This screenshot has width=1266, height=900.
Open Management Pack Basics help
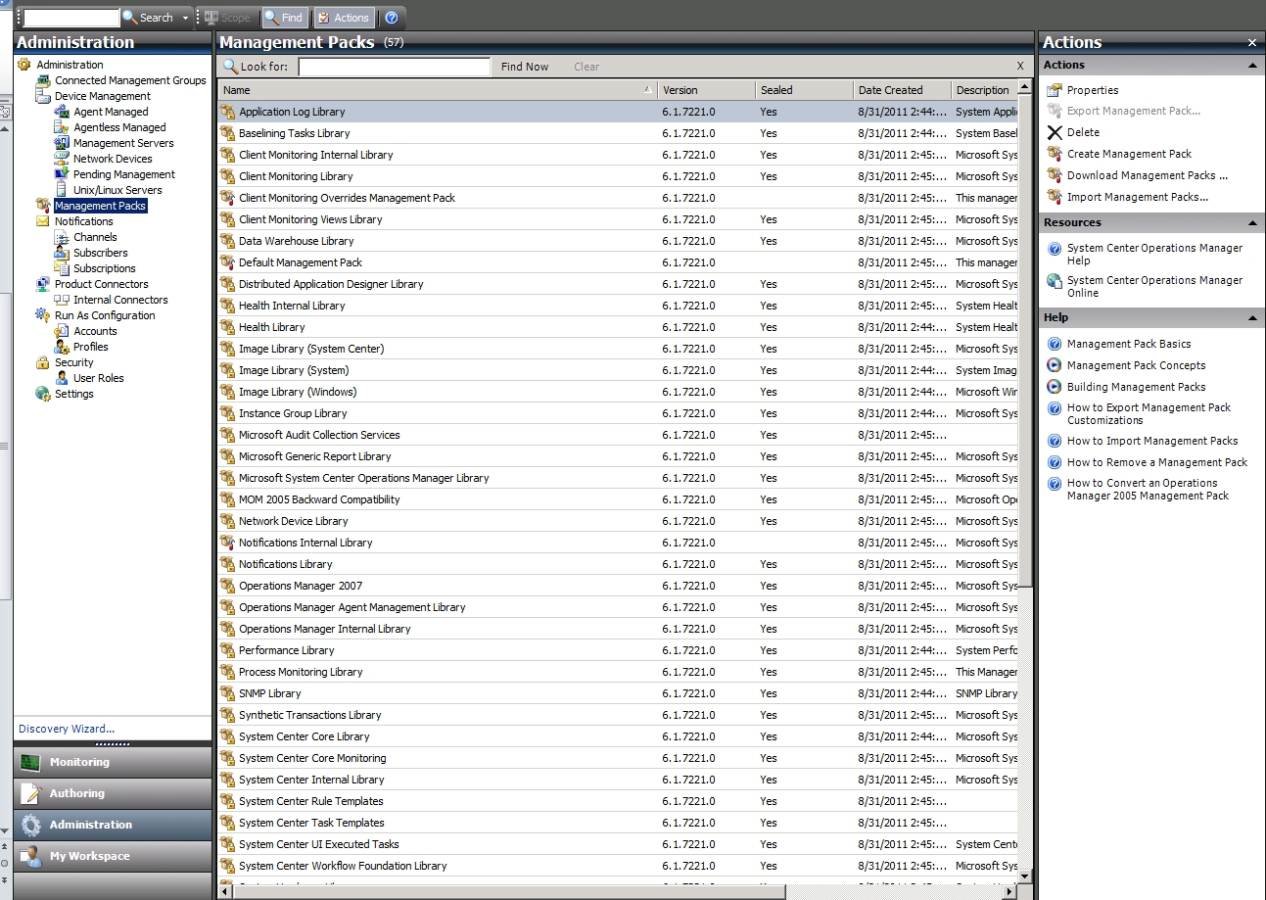point(1128,344)
